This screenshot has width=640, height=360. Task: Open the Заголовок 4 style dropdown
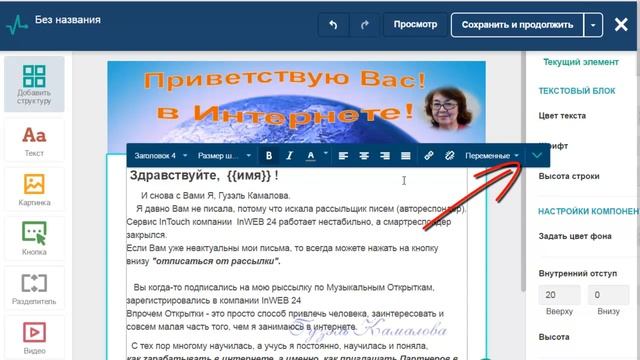[x=161, y=156]
